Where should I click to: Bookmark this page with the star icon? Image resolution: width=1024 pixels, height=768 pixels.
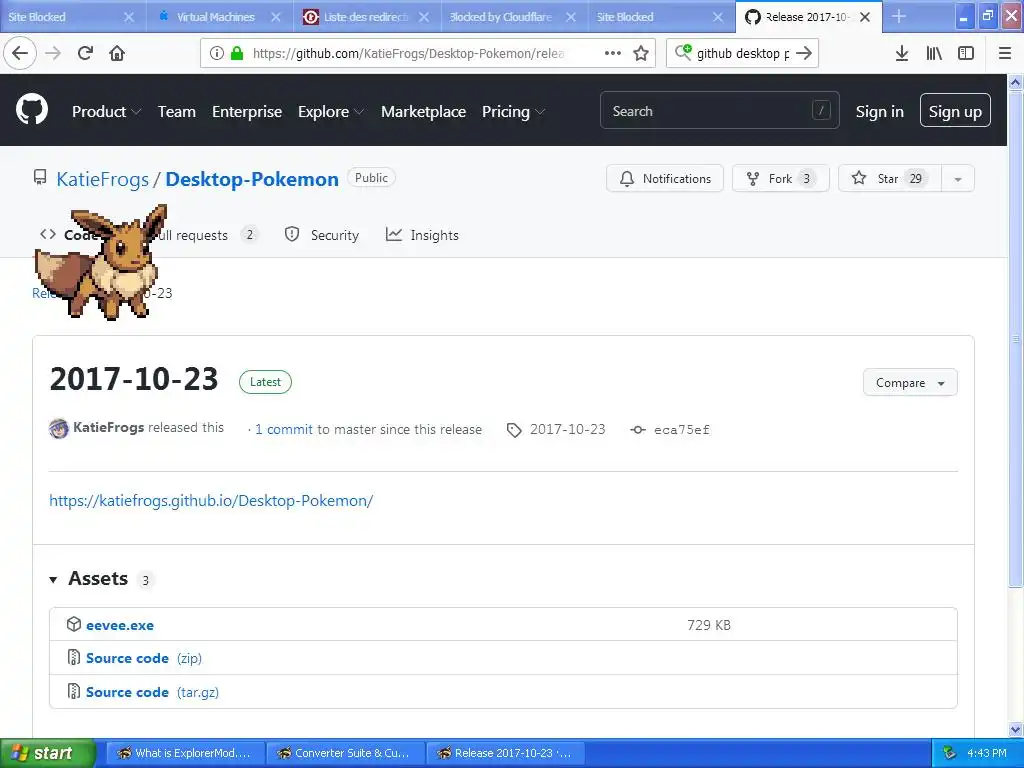tap(641, 53)
